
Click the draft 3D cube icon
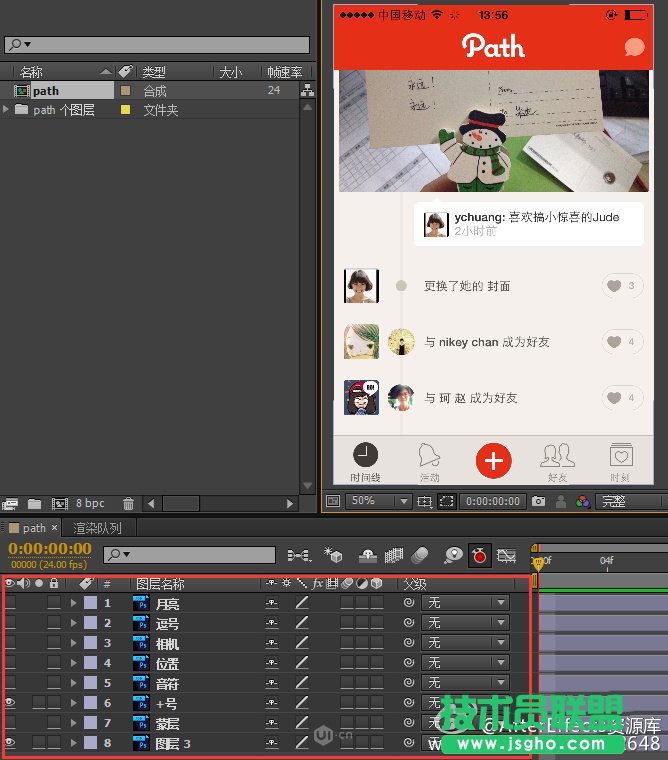pyautogui.click(x=333, y=555)
